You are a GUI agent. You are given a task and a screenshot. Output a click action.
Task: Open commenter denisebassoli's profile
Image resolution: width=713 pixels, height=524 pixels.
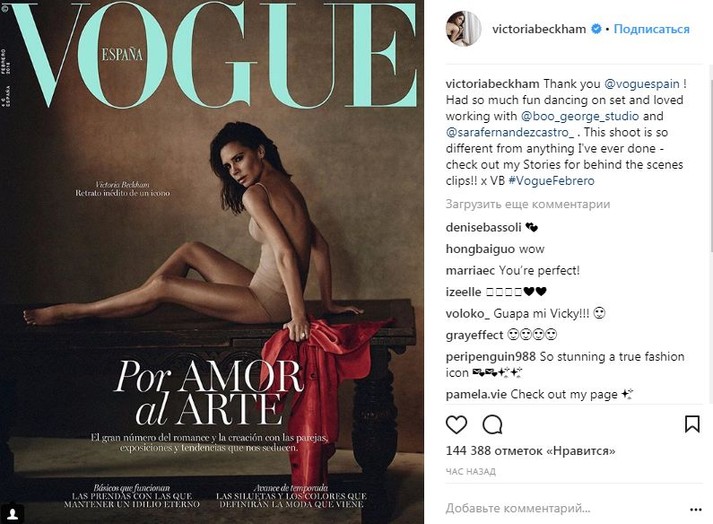click(483, 227)
